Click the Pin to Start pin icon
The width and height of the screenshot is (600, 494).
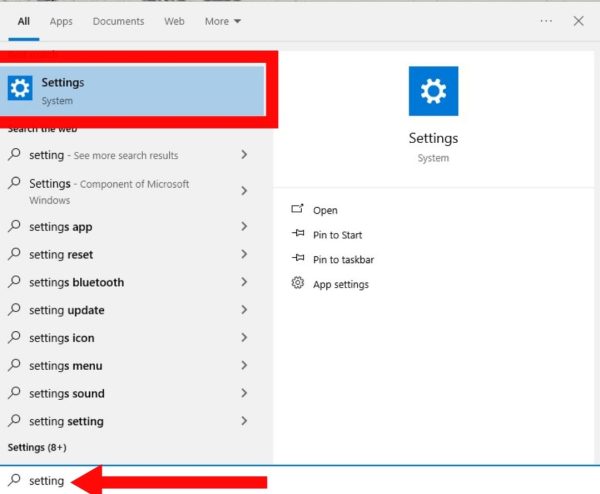(297, 235)
